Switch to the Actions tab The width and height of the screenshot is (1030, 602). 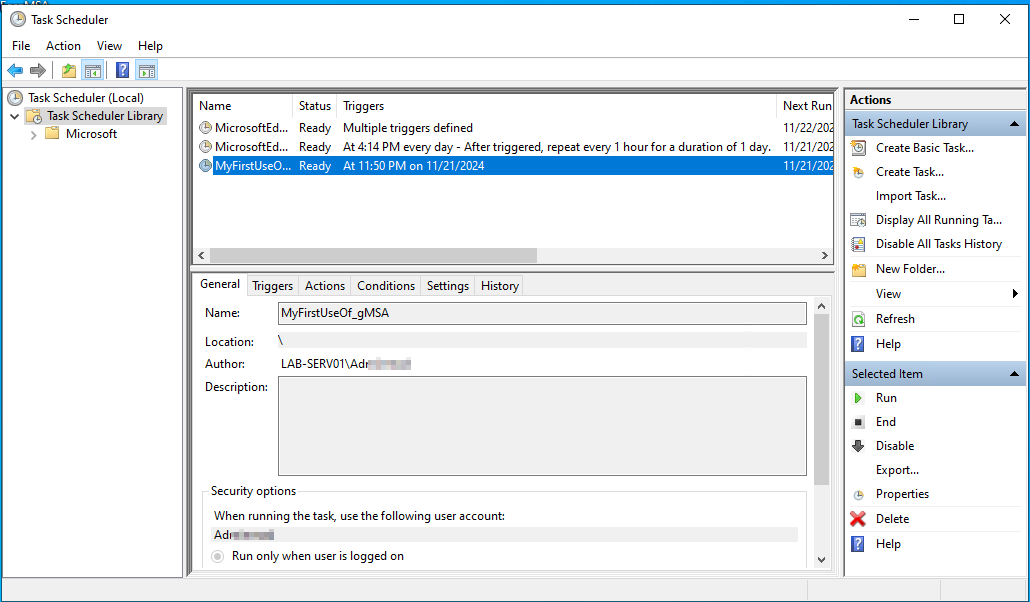pyautogui.click(x=325, y=286)
